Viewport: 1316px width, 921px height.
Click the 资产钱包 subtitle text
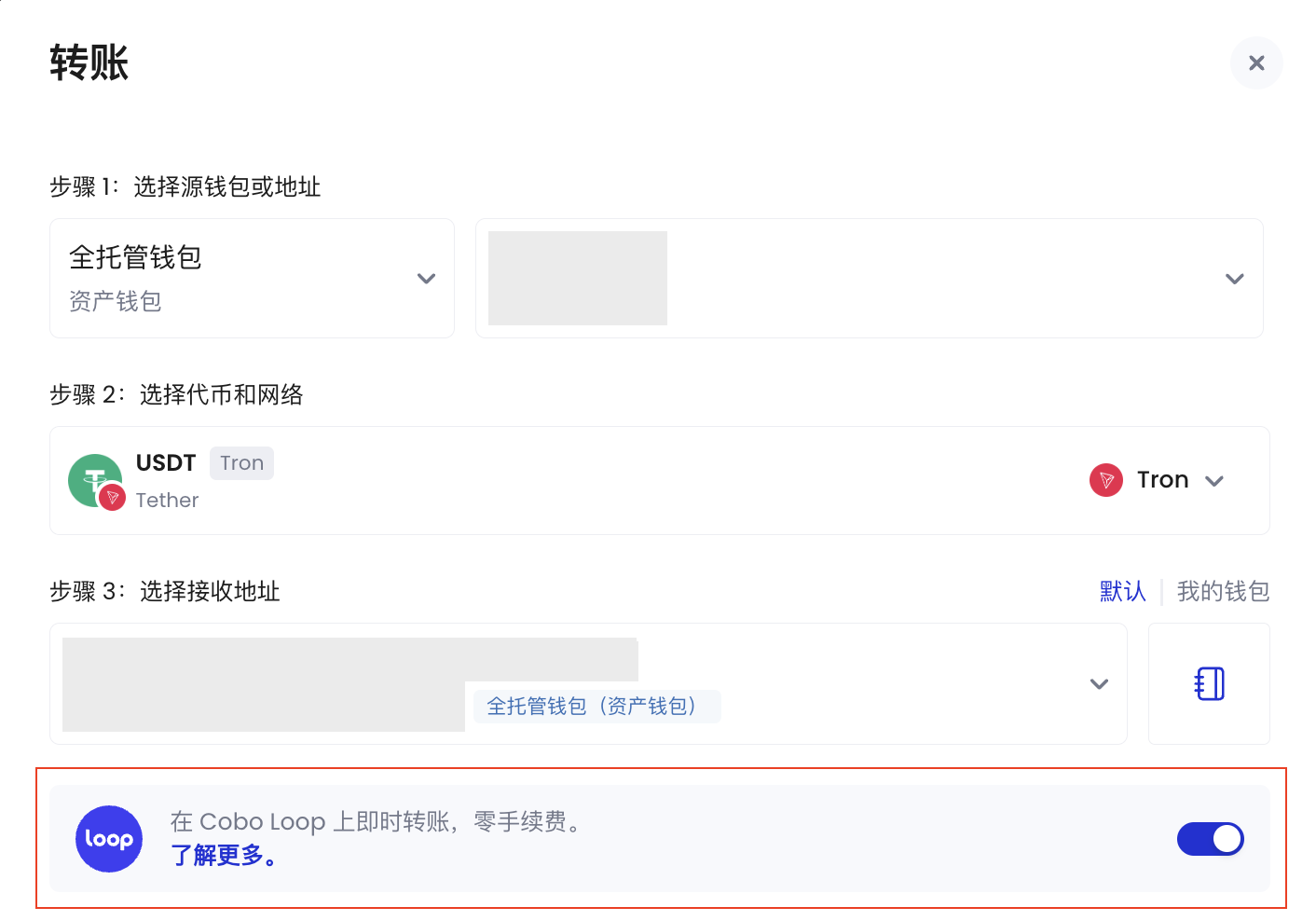116,301
